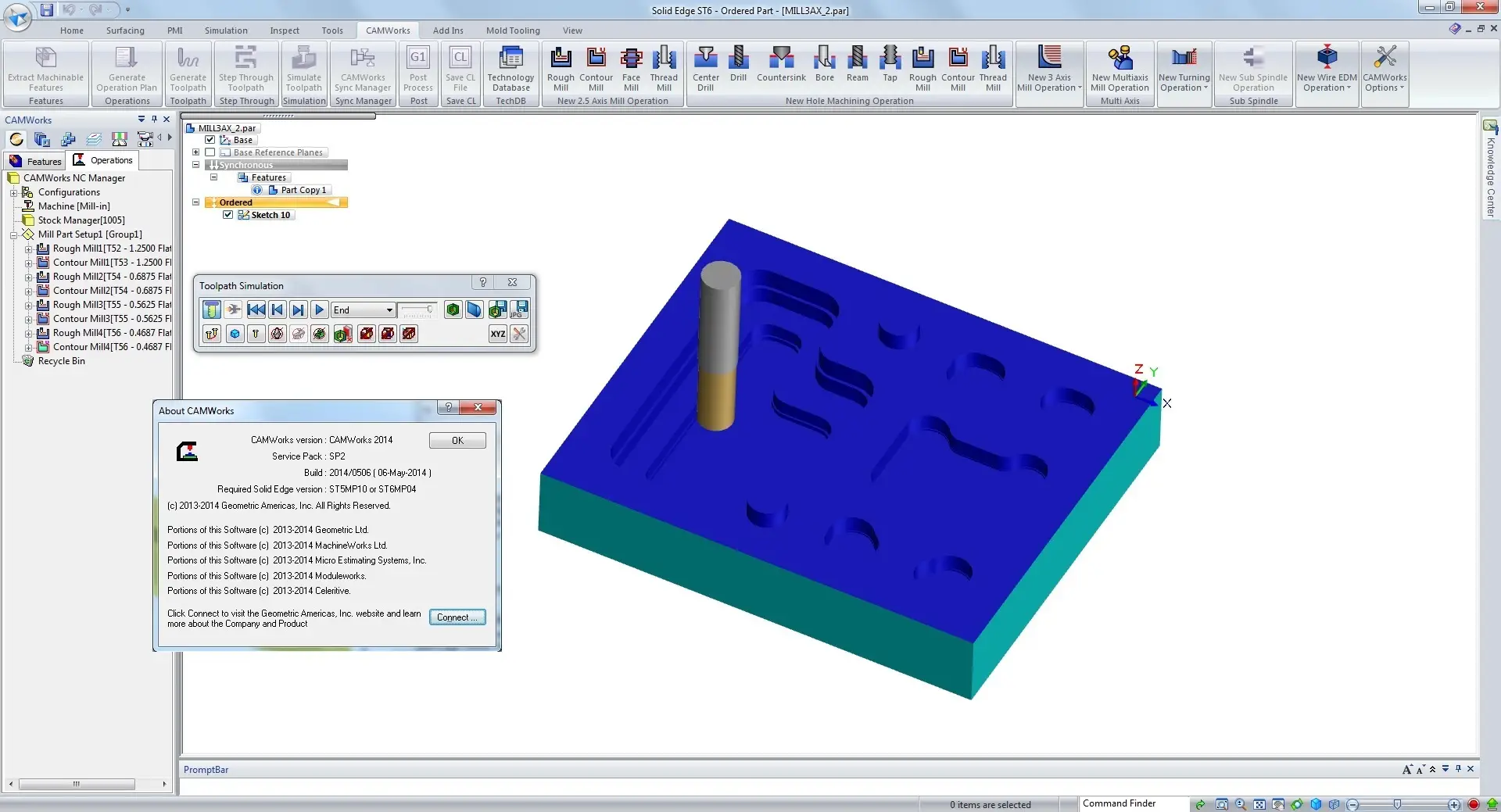
Task: Save simulation image as JPG
Action: click(519, 309)
